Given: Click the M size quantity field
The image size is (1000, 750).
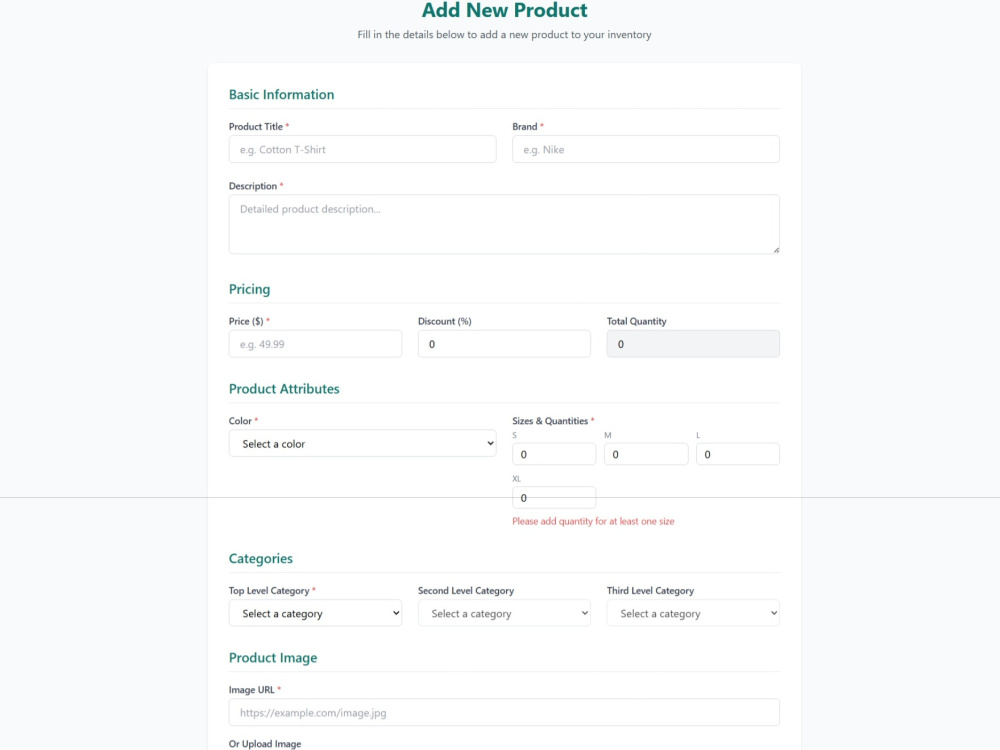Looking at the screenshot, I should click(645, 454).
